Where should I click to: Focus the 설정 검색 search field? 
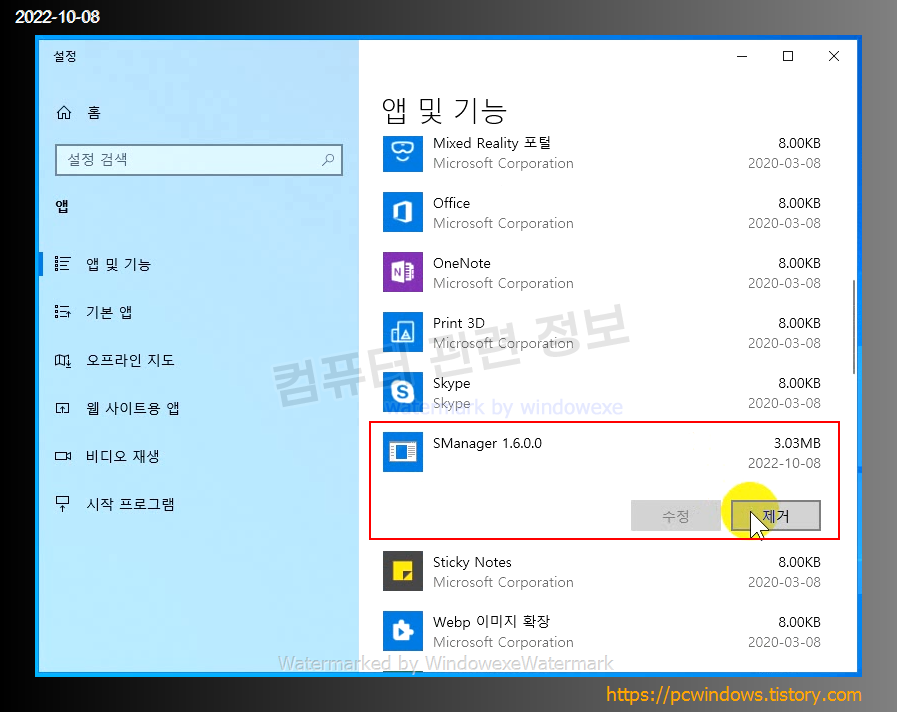click(199, 160)
